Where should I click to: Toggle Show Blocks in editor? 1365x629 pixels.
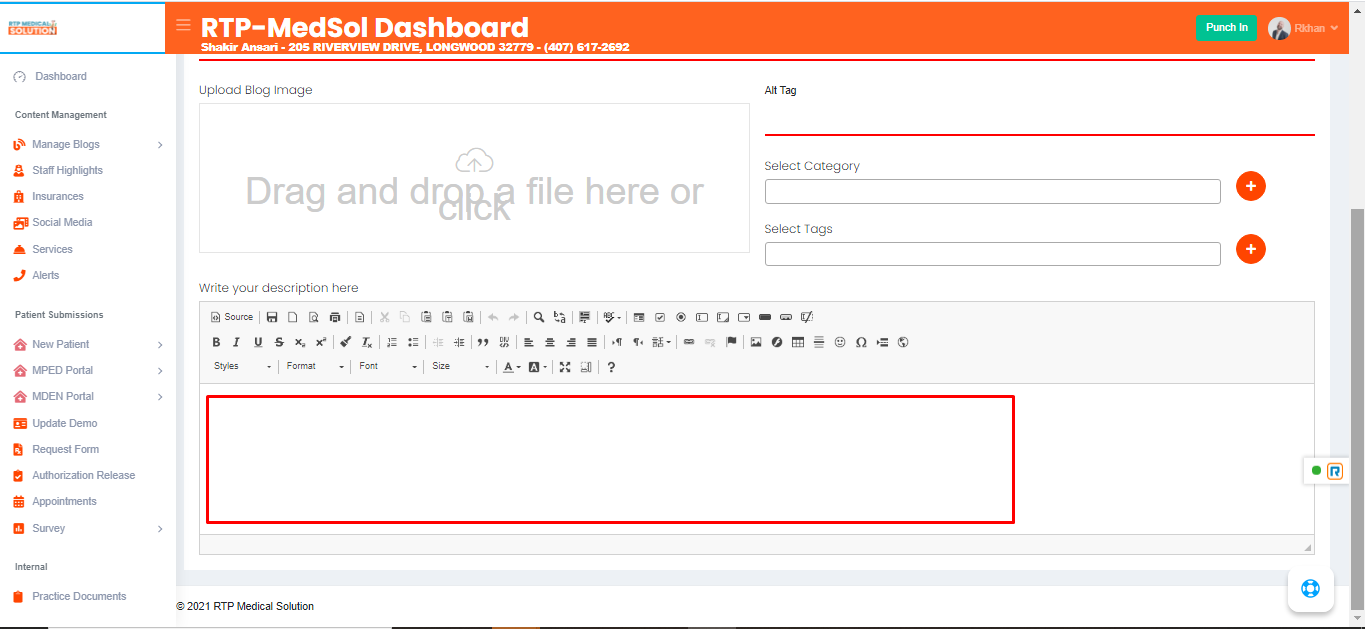click(x=586, y=367)
